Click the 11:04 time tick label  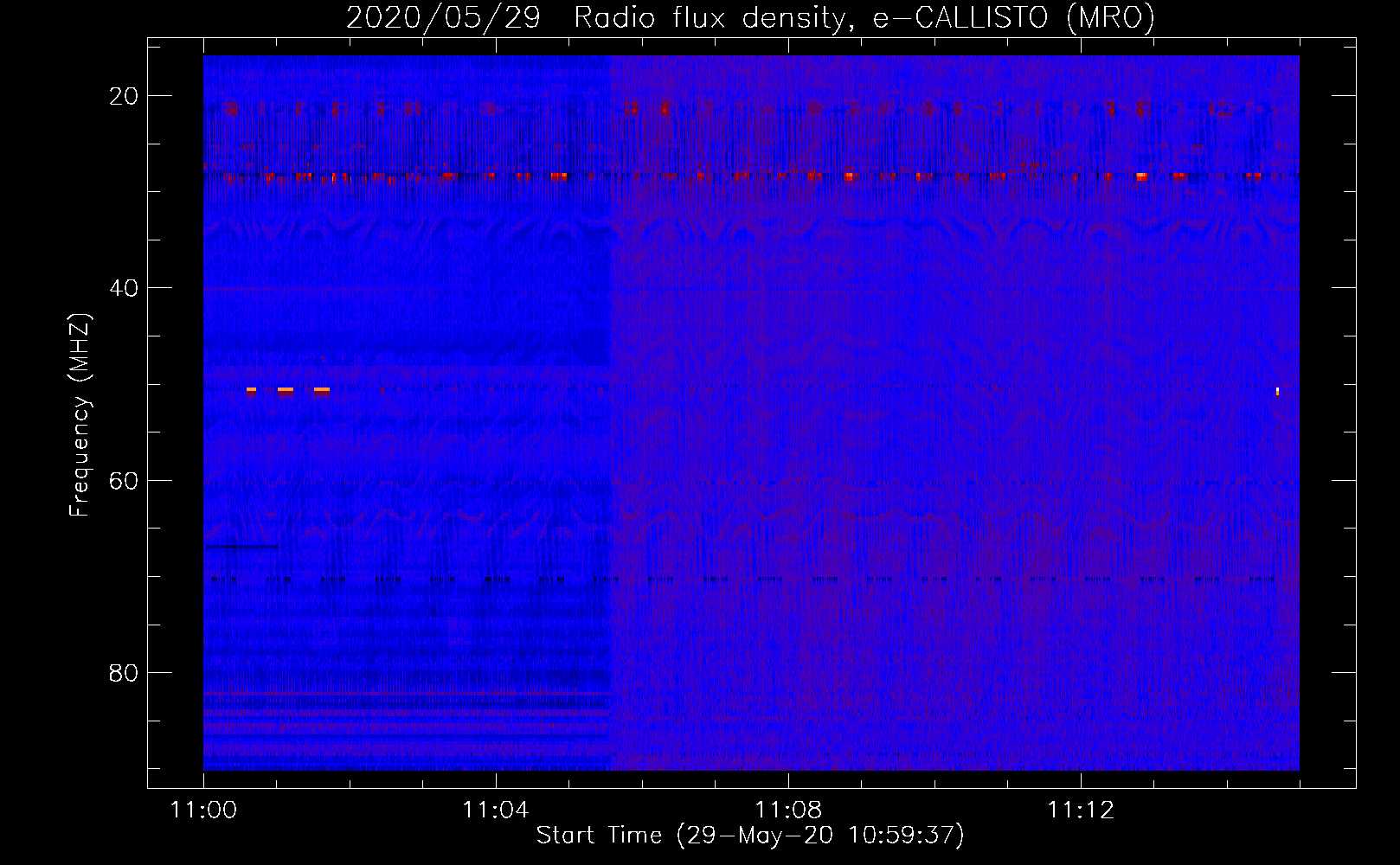(x=496, y=811)
